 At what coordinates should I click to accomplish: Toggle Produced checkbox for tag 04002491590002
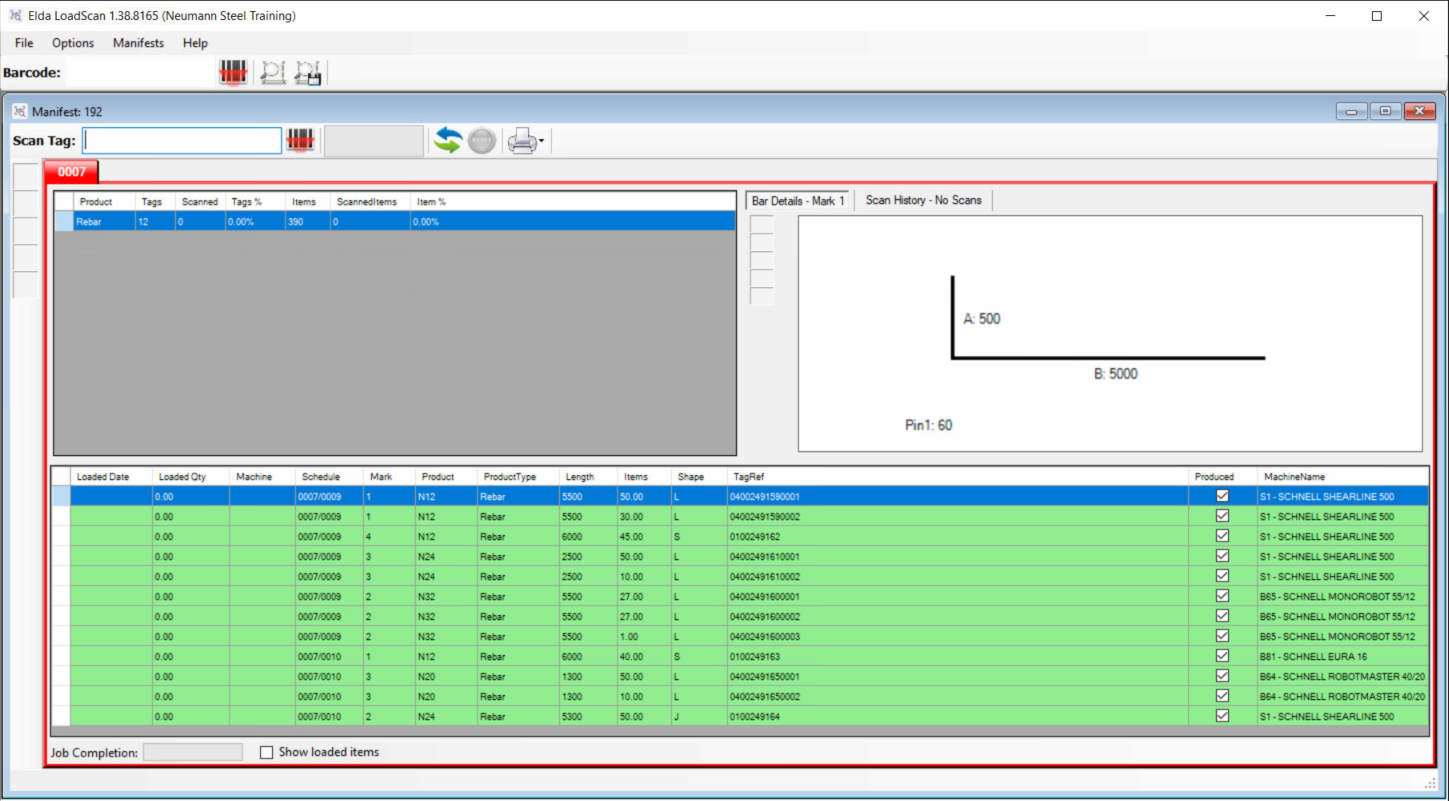(1222, 516)
